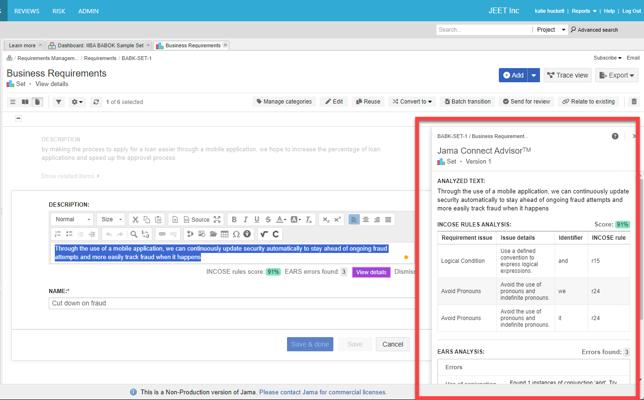Toggle align left paragraph button
The width and height of the screenshot is (644, 400).
(x=354, y=220)
